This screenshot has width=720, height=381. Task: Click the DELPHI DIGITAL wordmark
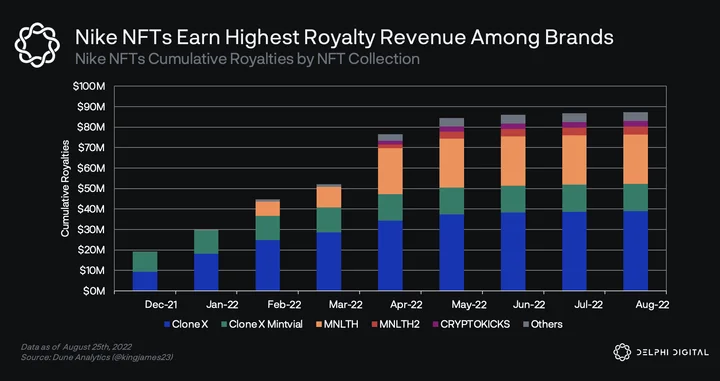pos(672,353)
